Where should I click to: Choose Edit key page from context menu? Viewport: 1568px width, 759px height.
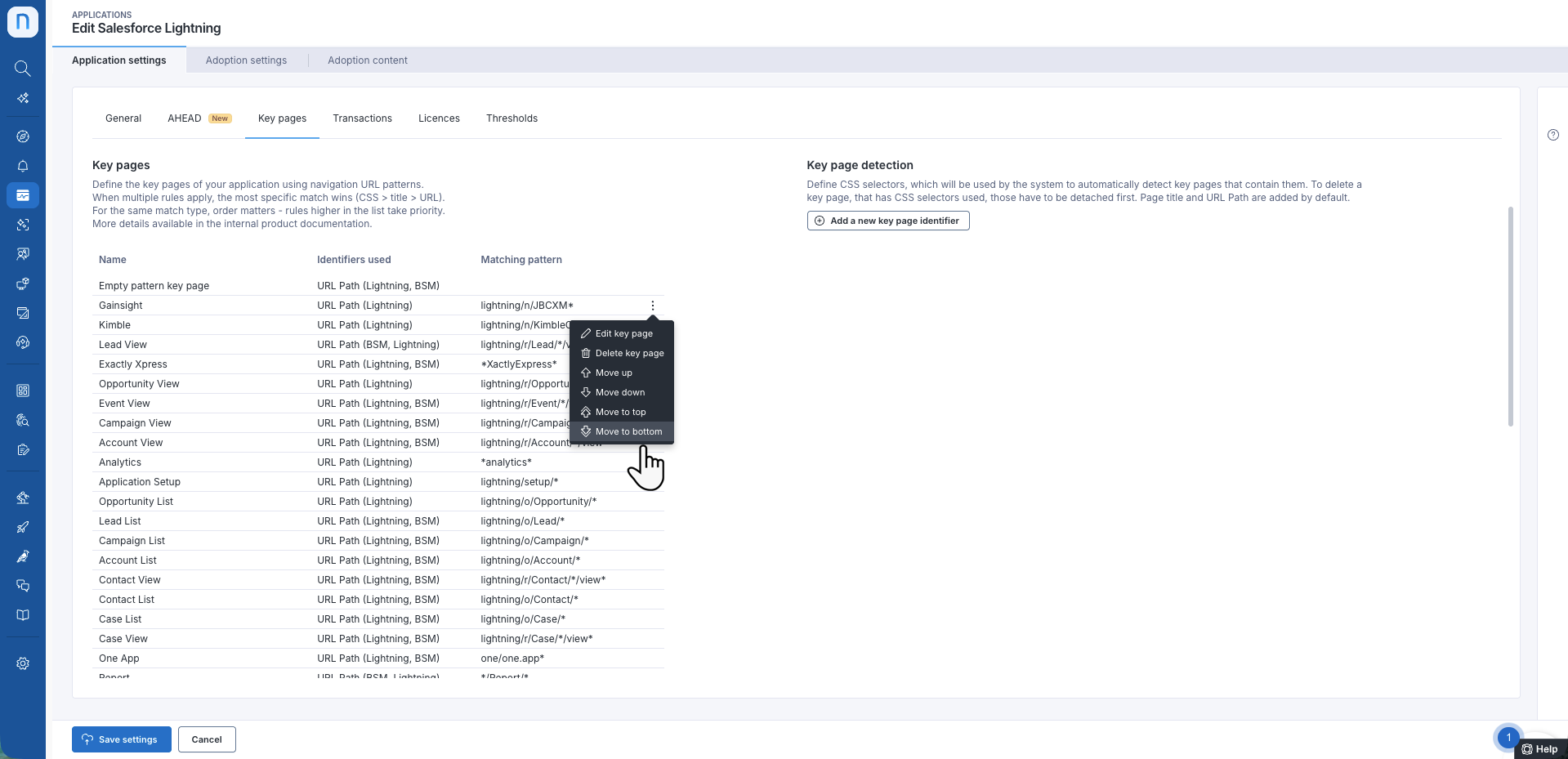click(622, 333)
